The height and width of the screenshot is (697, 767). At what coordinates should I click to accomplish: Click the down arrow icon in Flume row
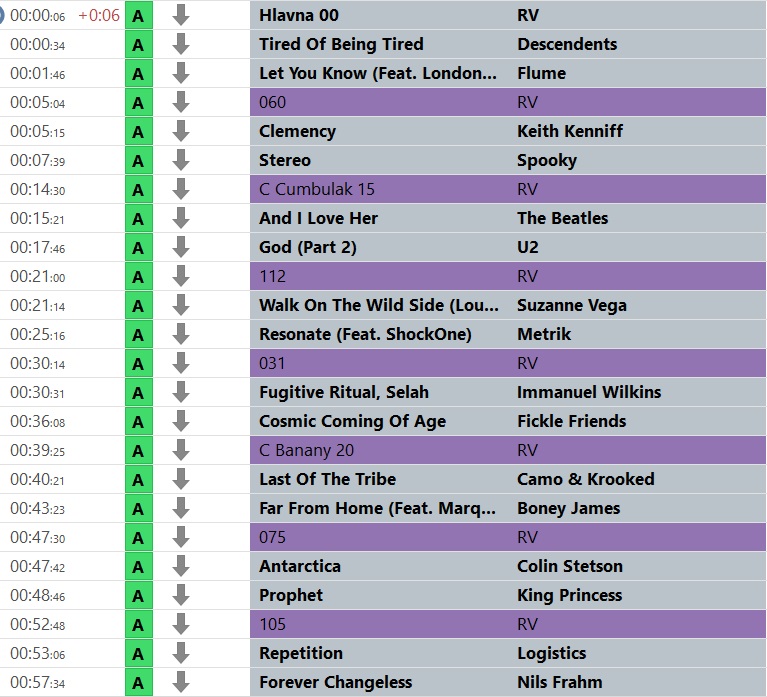tap(180, 73)
